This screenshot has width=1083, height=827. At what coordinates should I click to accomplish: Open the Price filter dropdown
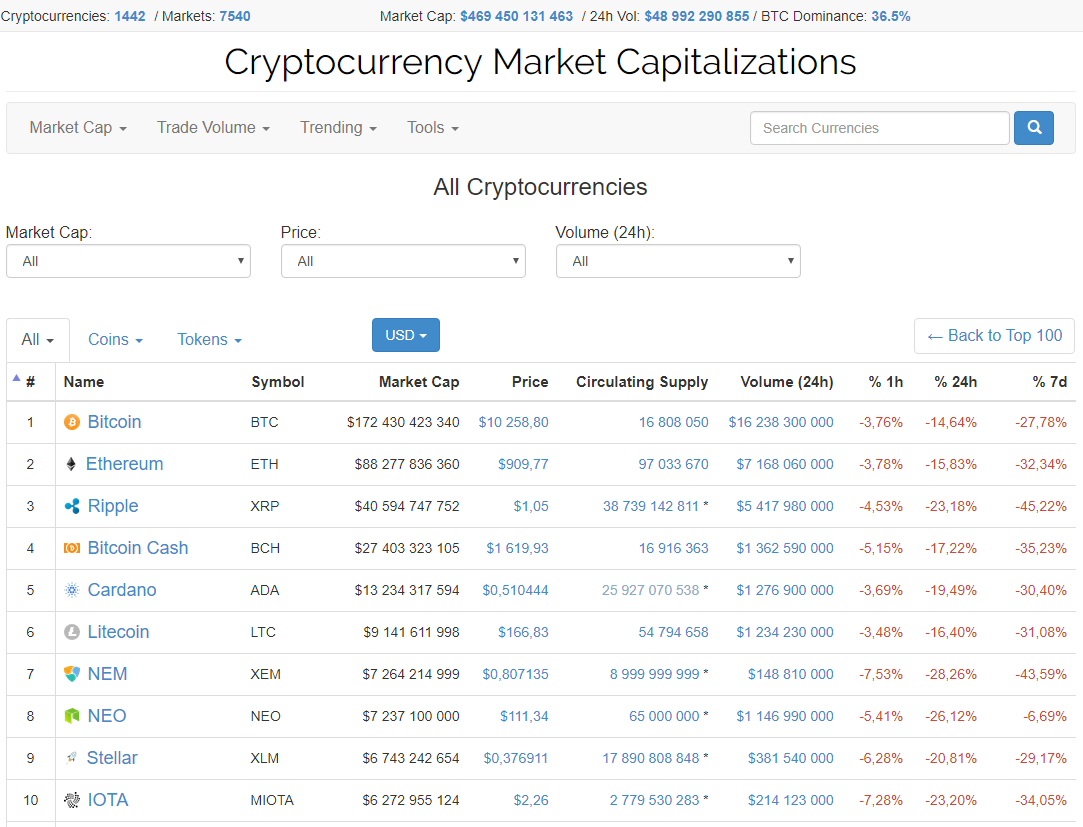pyautogui.click(x=403, y=261)
